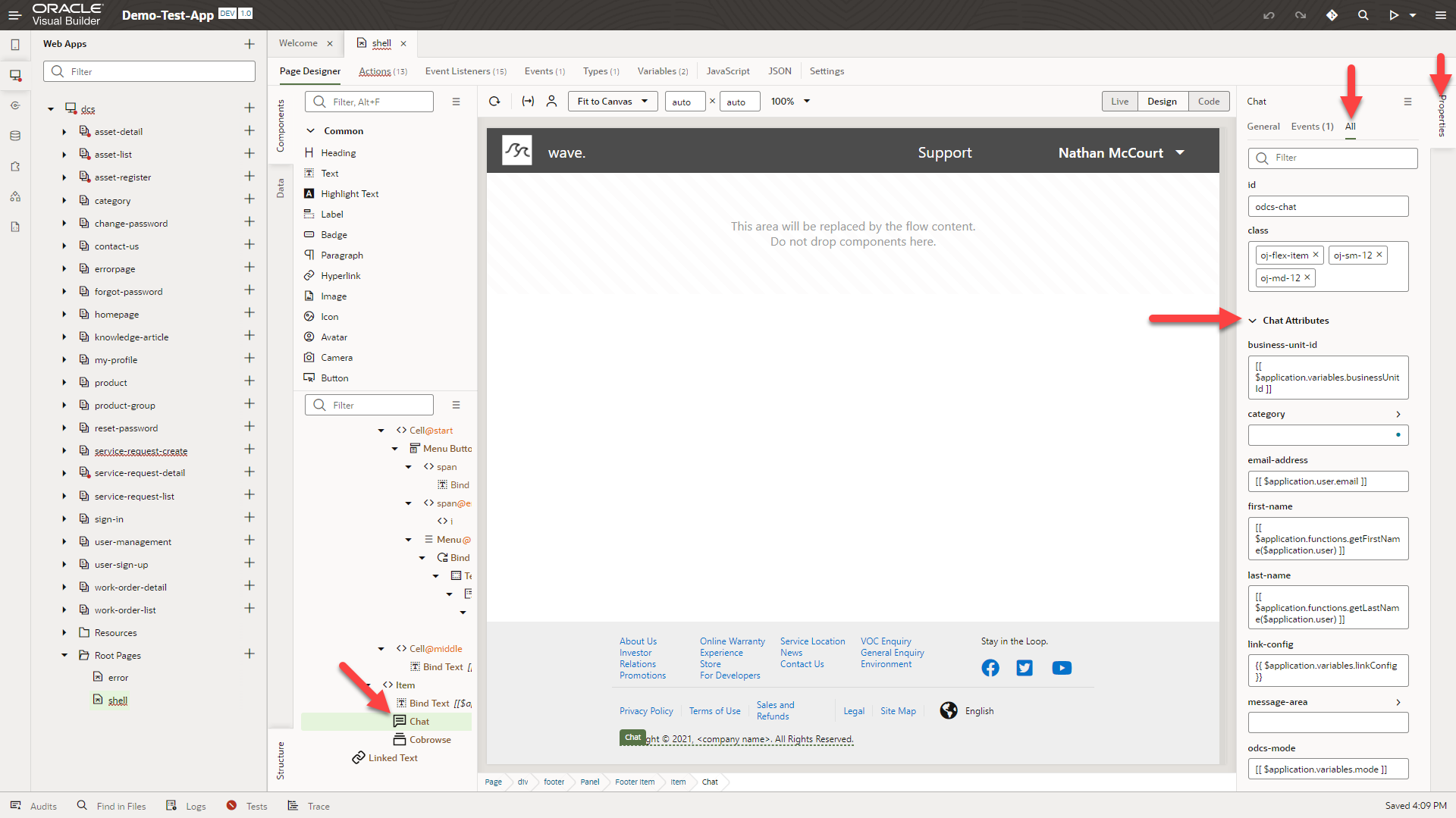
Task: Run the application with the Play icon
Action: pos(1395,15)
